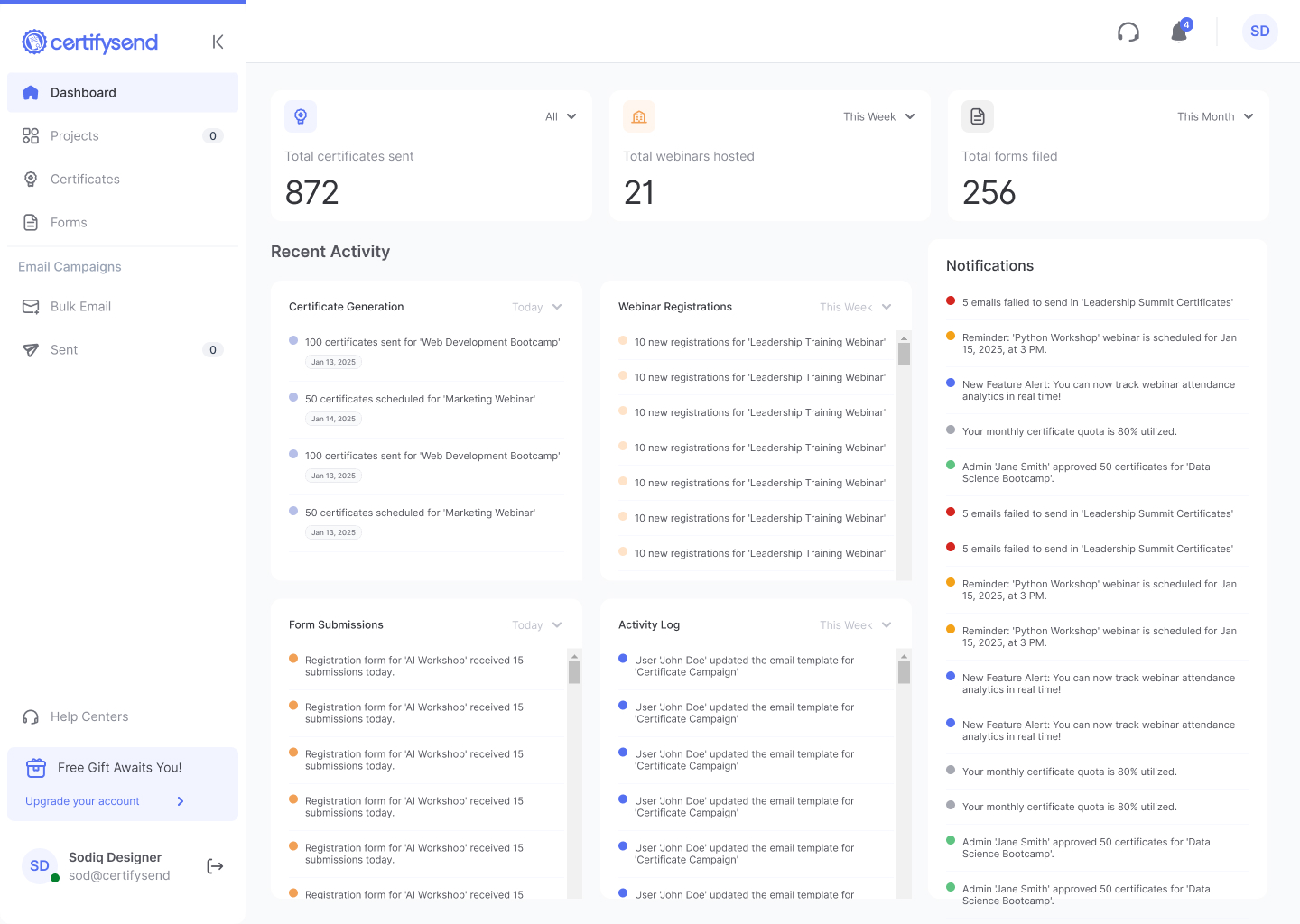Expand the This Week dropdown in Webinar Registrations
1300x924 pixels.
856,307
